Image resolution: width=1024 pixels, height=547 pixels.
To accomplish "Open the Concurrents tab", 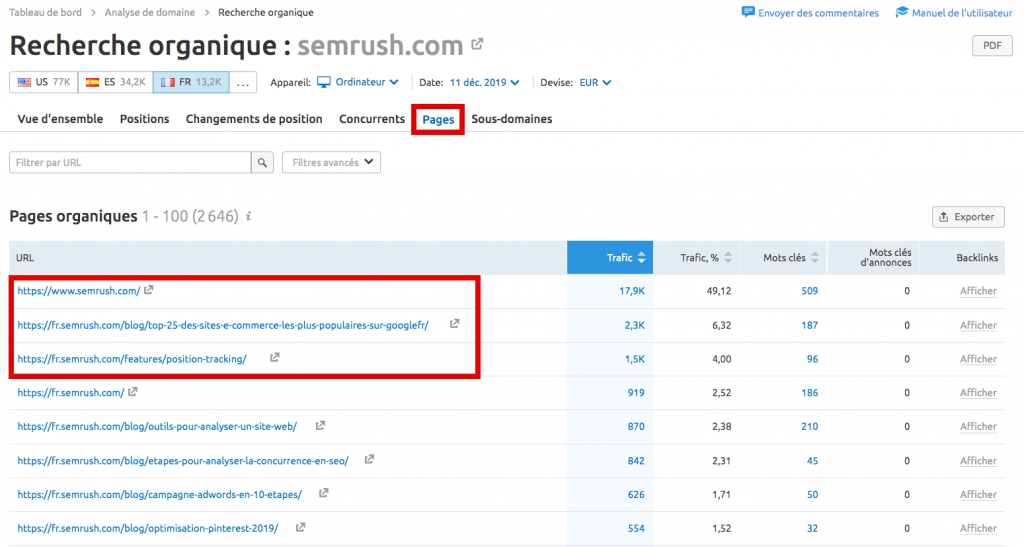I will (x=372, y=119).
